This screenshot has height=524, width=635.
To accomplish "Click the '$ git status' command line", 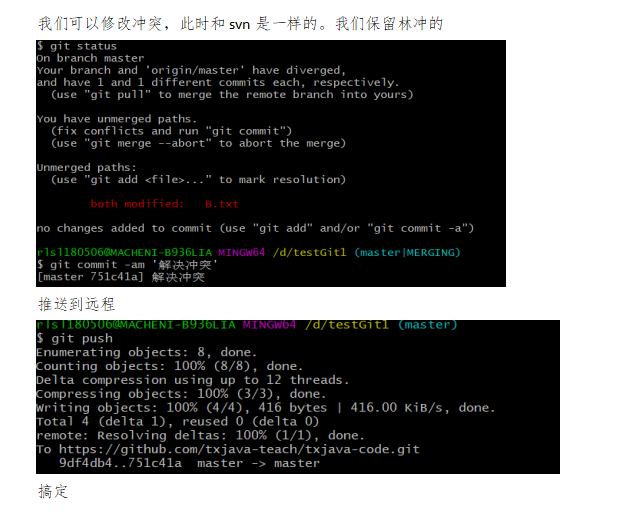I will tap(77, 46).
